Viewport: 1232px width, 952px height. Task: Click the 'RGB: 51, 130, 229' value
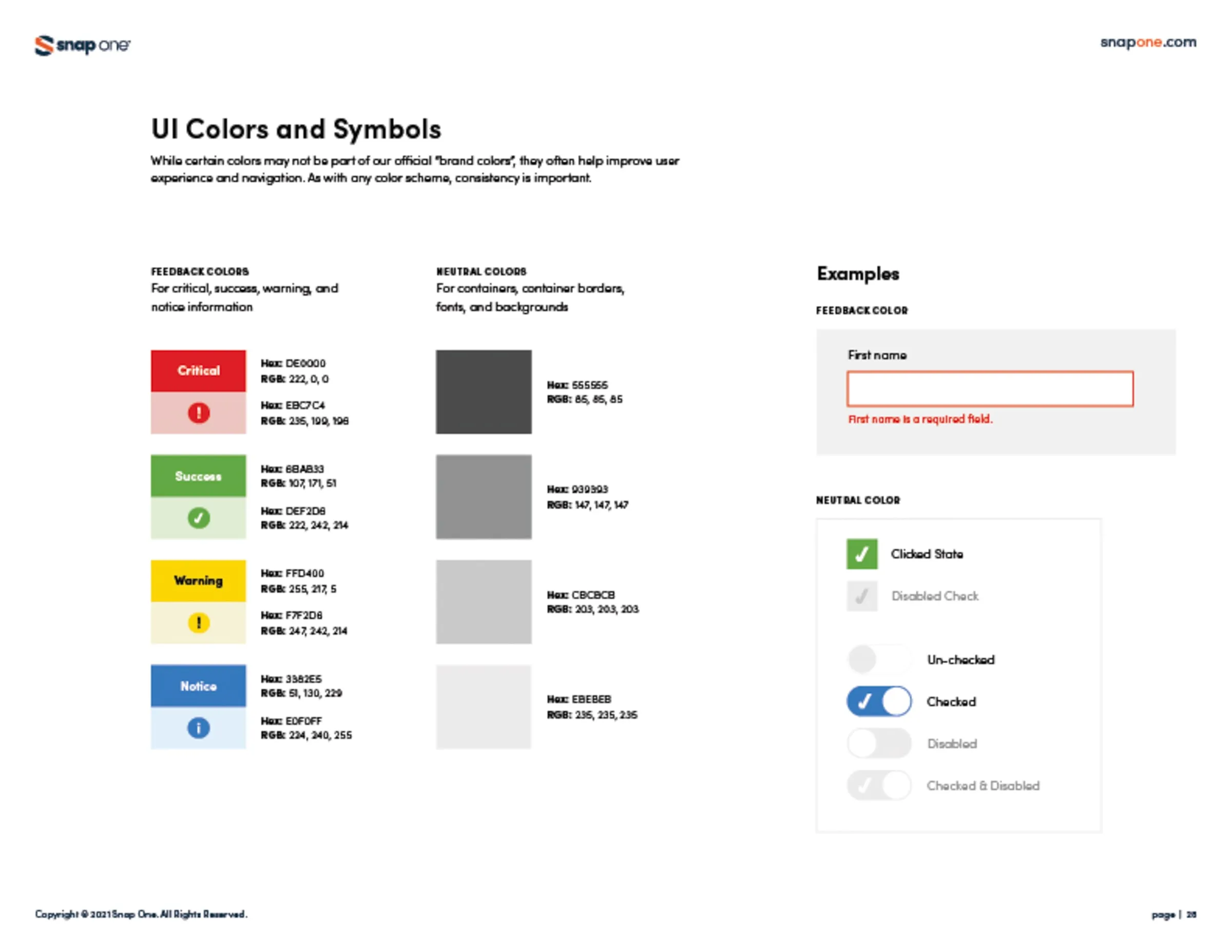301,693
